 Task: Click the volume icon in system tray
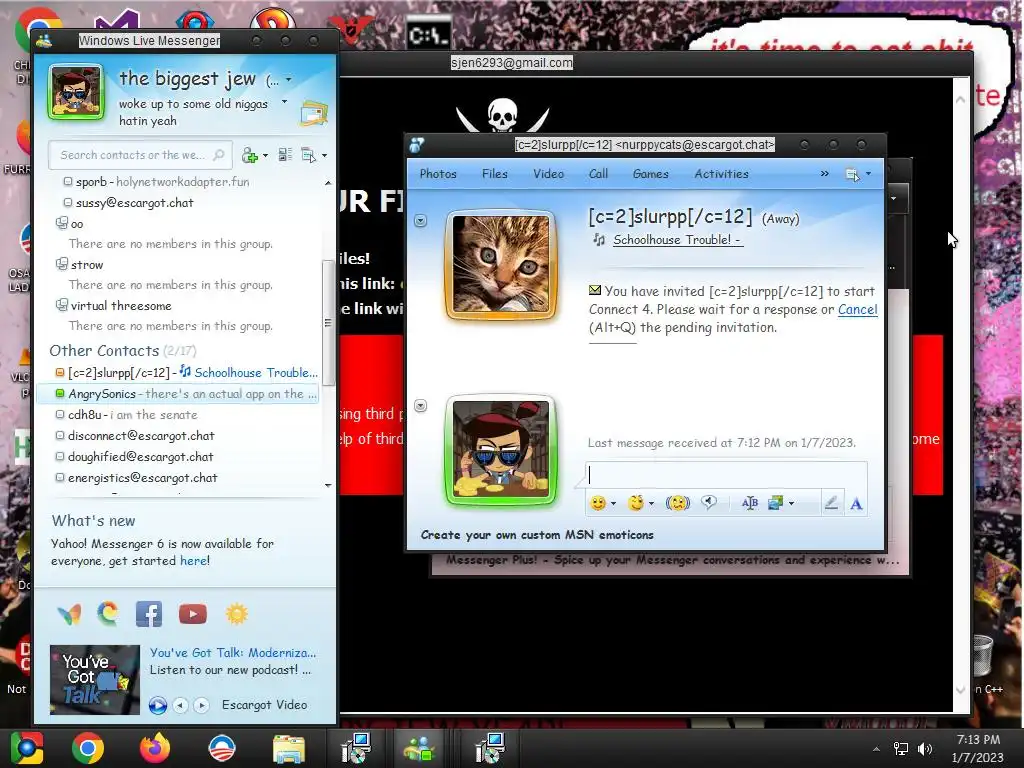pyautogui.click(x=925, y=748)
